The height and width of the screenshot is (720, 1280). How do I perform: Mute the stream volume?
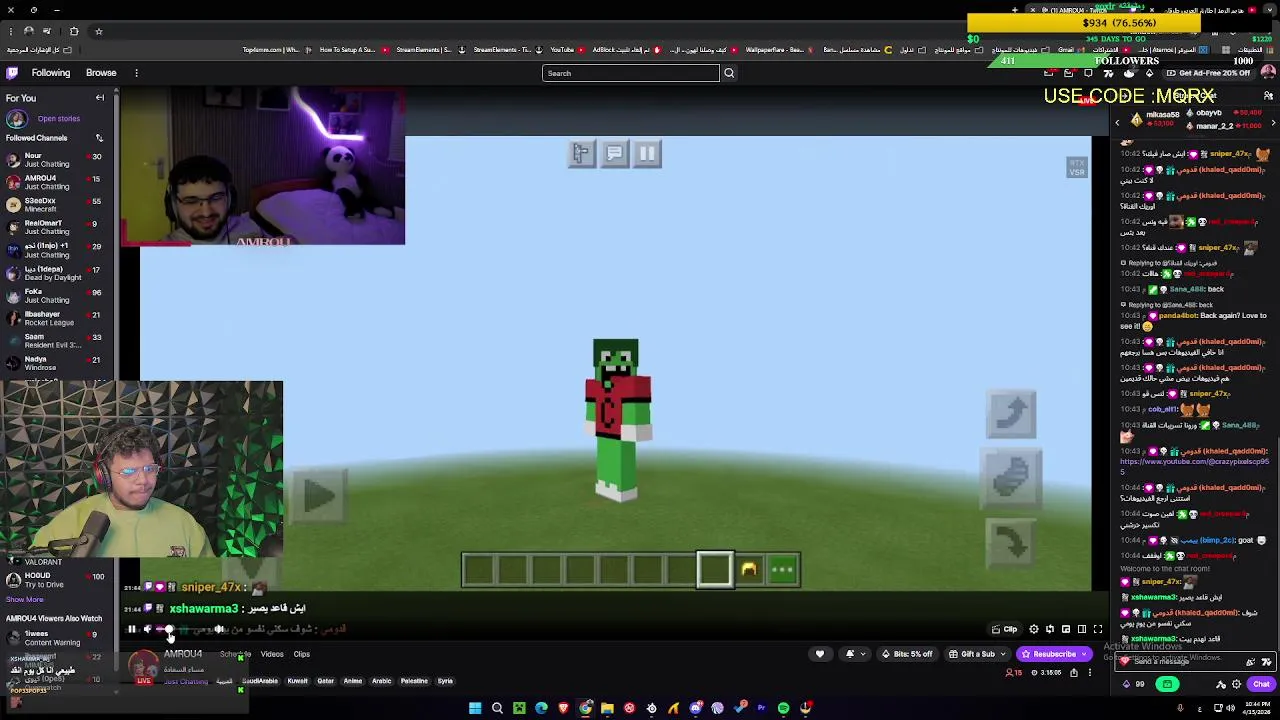click(x=148, y=629)
